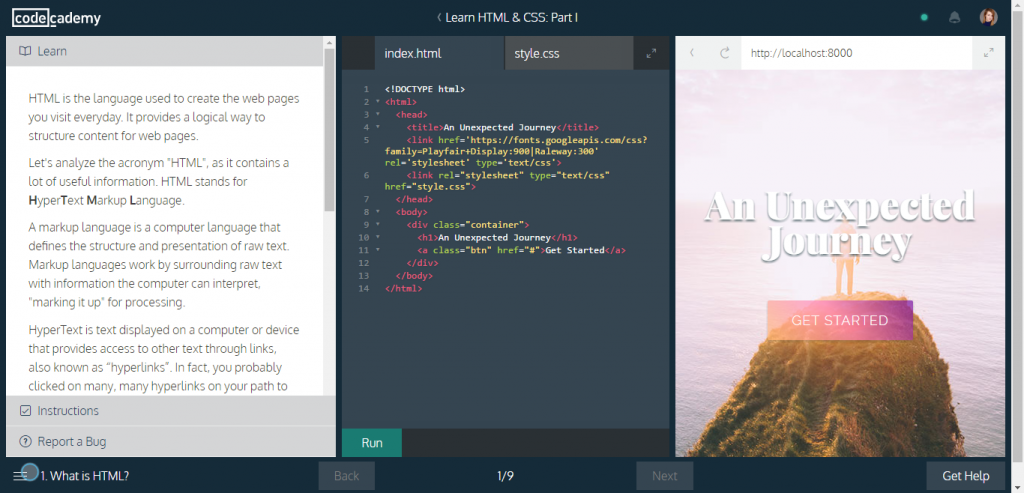1024x493 pixels.
Task: Switch to the style.css tab
Action: (x=569, y=54)
